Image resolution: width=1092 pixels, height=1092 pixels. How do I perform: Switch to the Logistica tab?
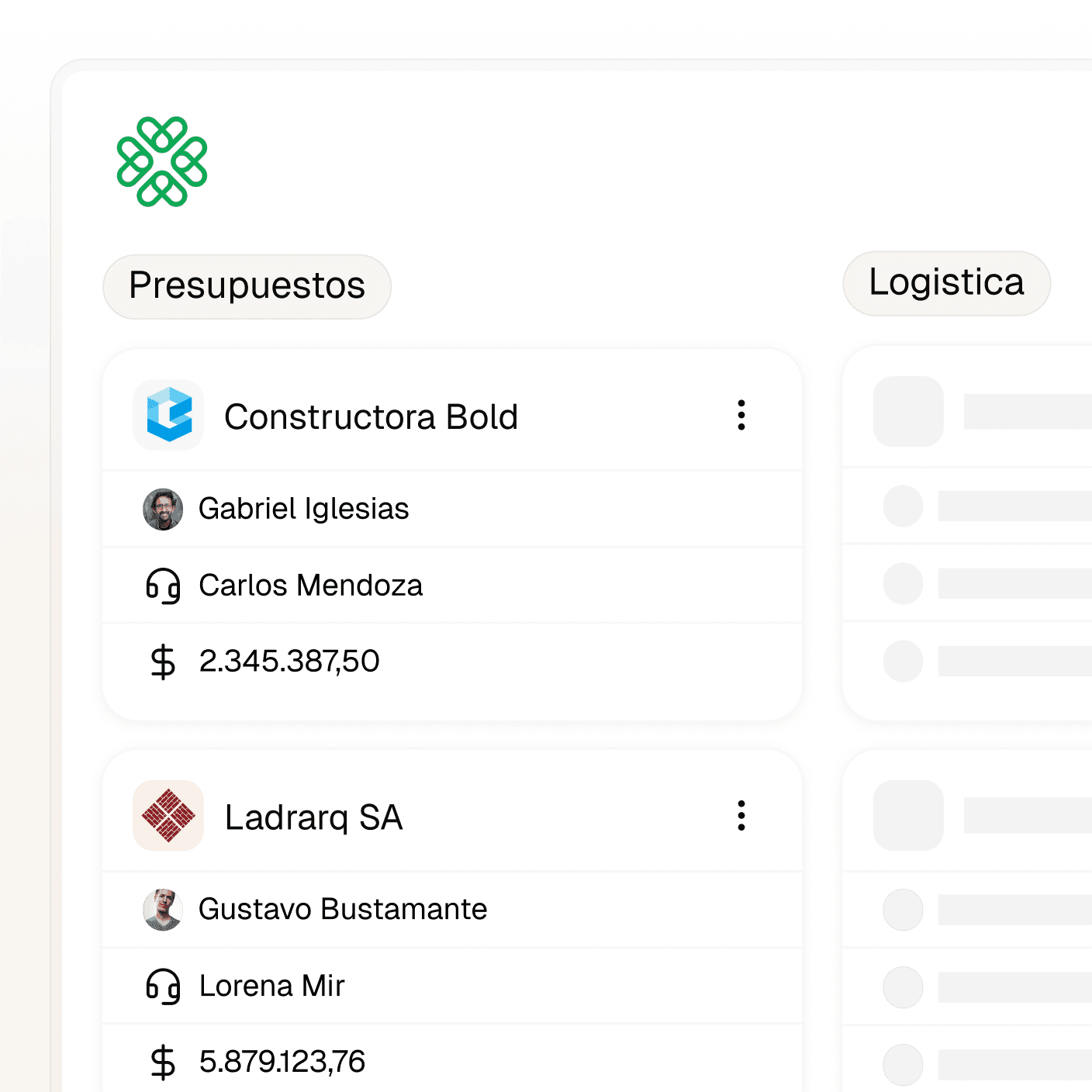click(946, 283)
